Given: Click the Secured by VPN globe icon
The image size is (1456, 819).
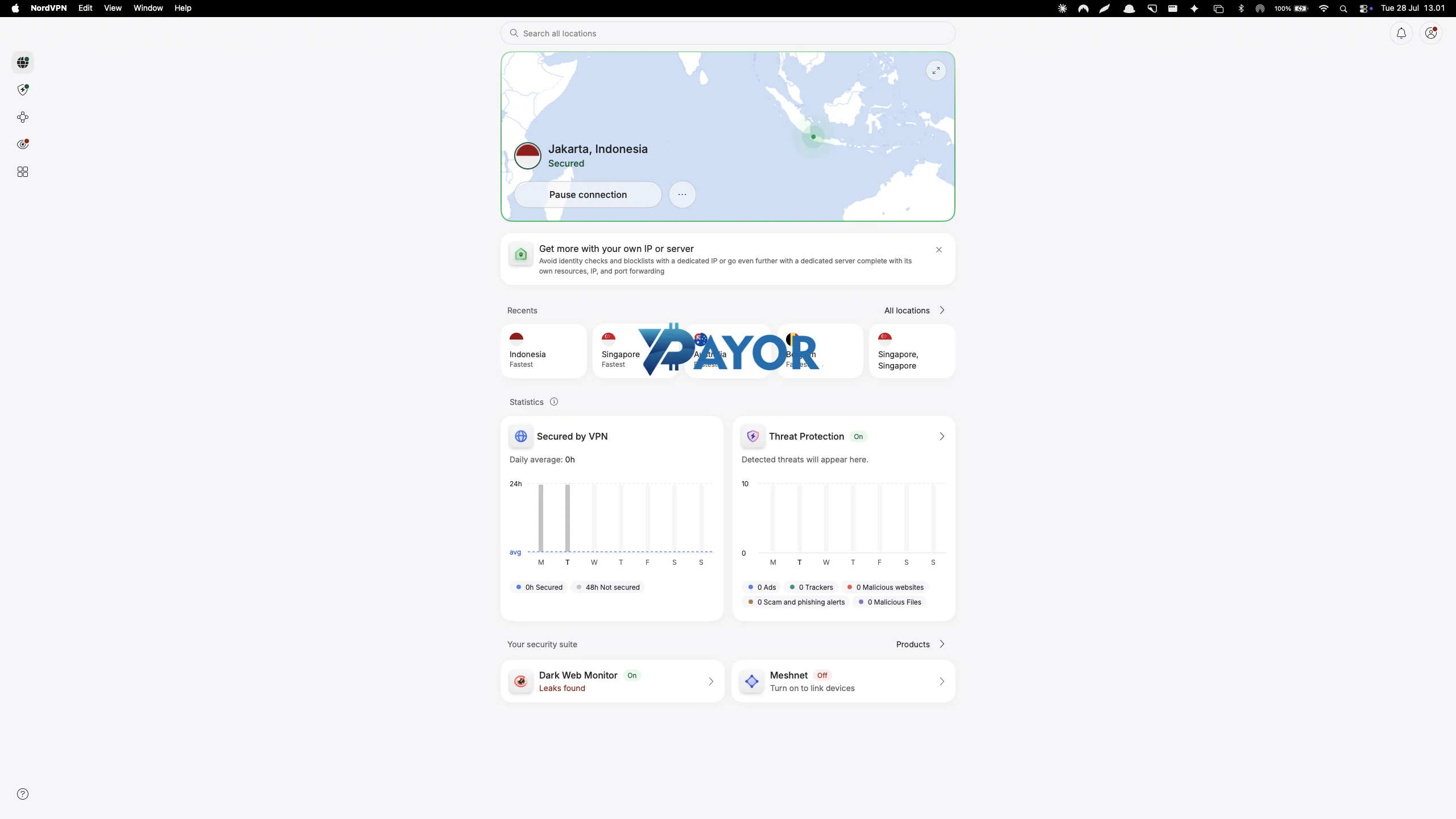Looking at the screenshot, I should point(520,436).
